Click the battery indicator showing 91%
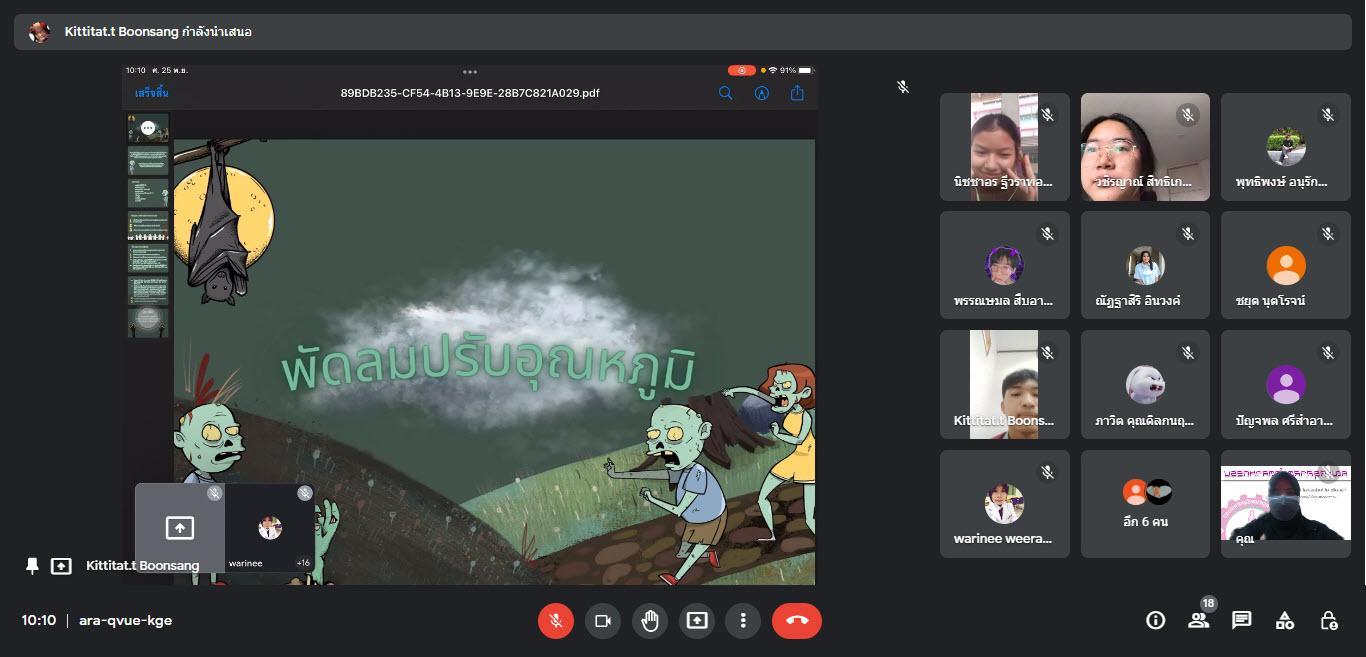The image size is (1366, 657). [x=798, y=70]
